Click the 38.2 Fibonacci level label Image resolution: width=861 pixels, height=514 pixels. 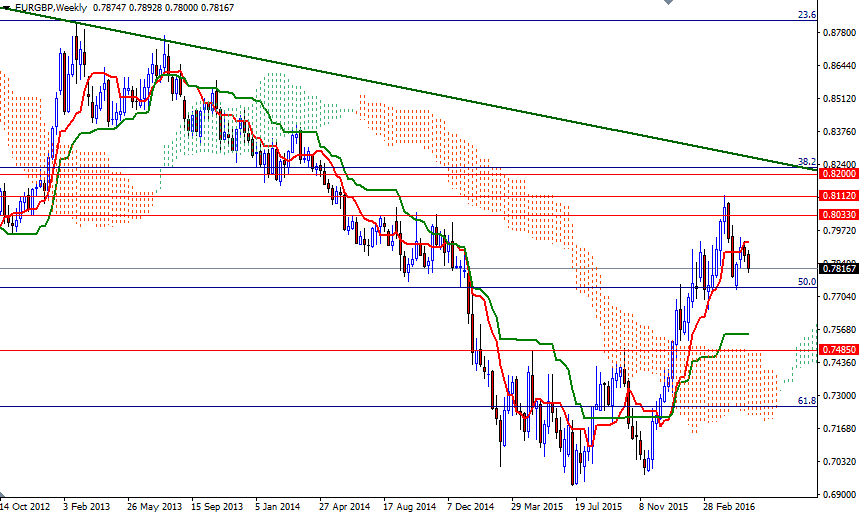(807, 161)
